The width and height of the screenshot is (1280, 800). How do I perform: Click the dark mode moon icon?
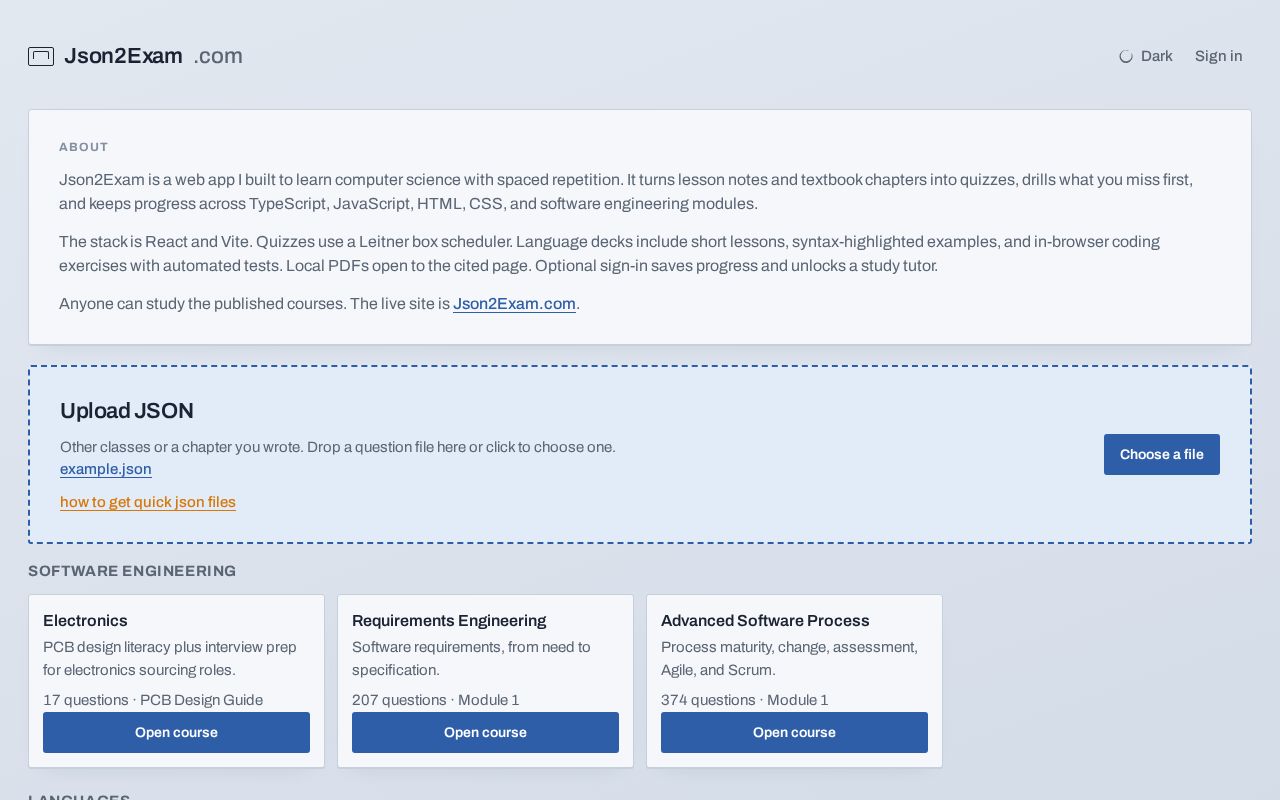1126,56
